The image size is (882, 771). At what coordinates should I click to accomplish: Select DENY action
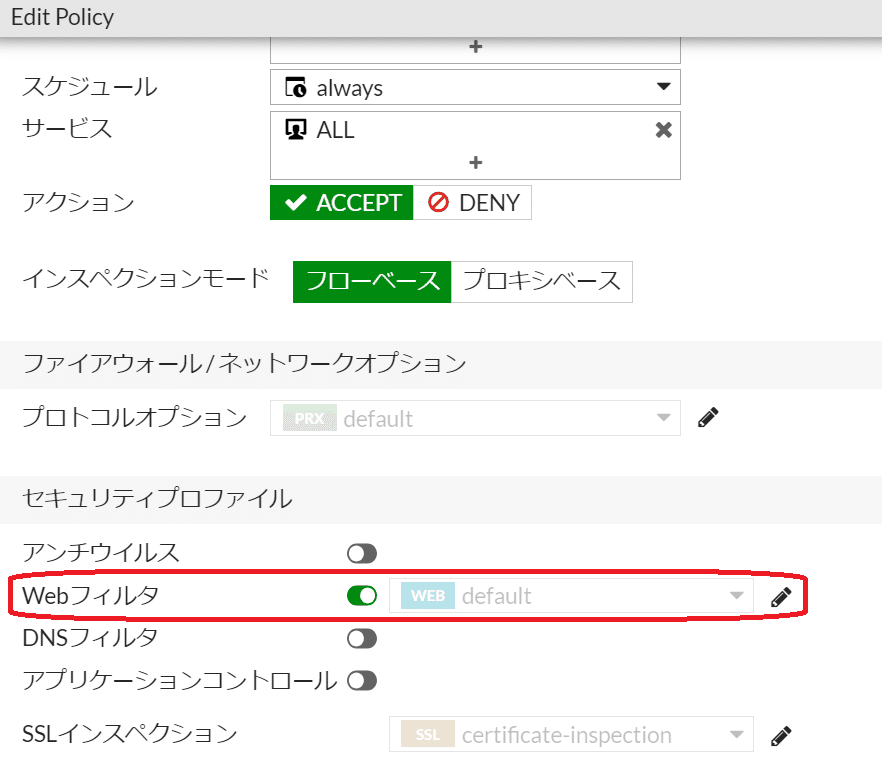pos(472,202)
